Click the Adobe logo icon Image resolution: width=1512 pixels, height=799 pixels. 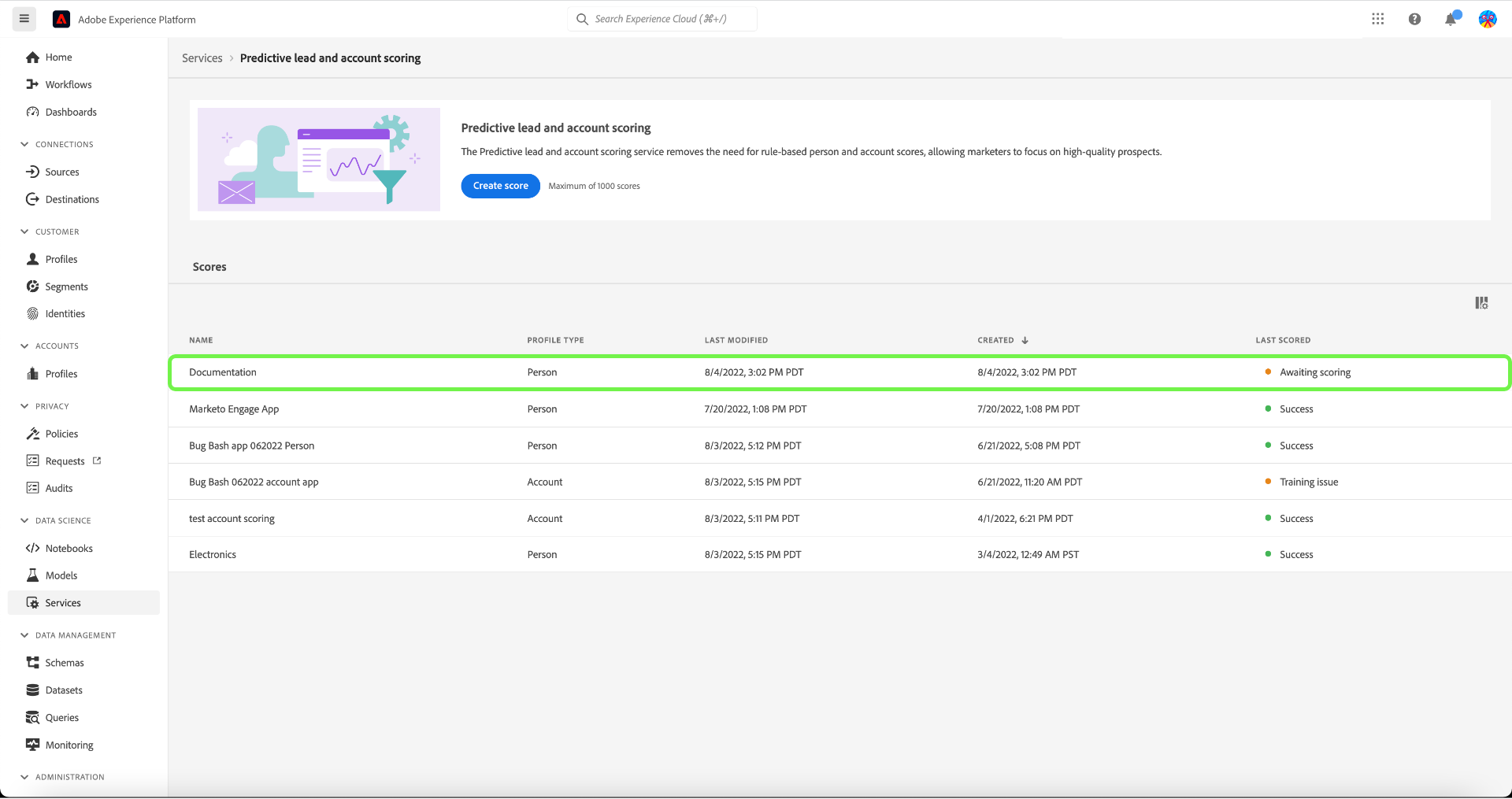[x=61, y=19]
